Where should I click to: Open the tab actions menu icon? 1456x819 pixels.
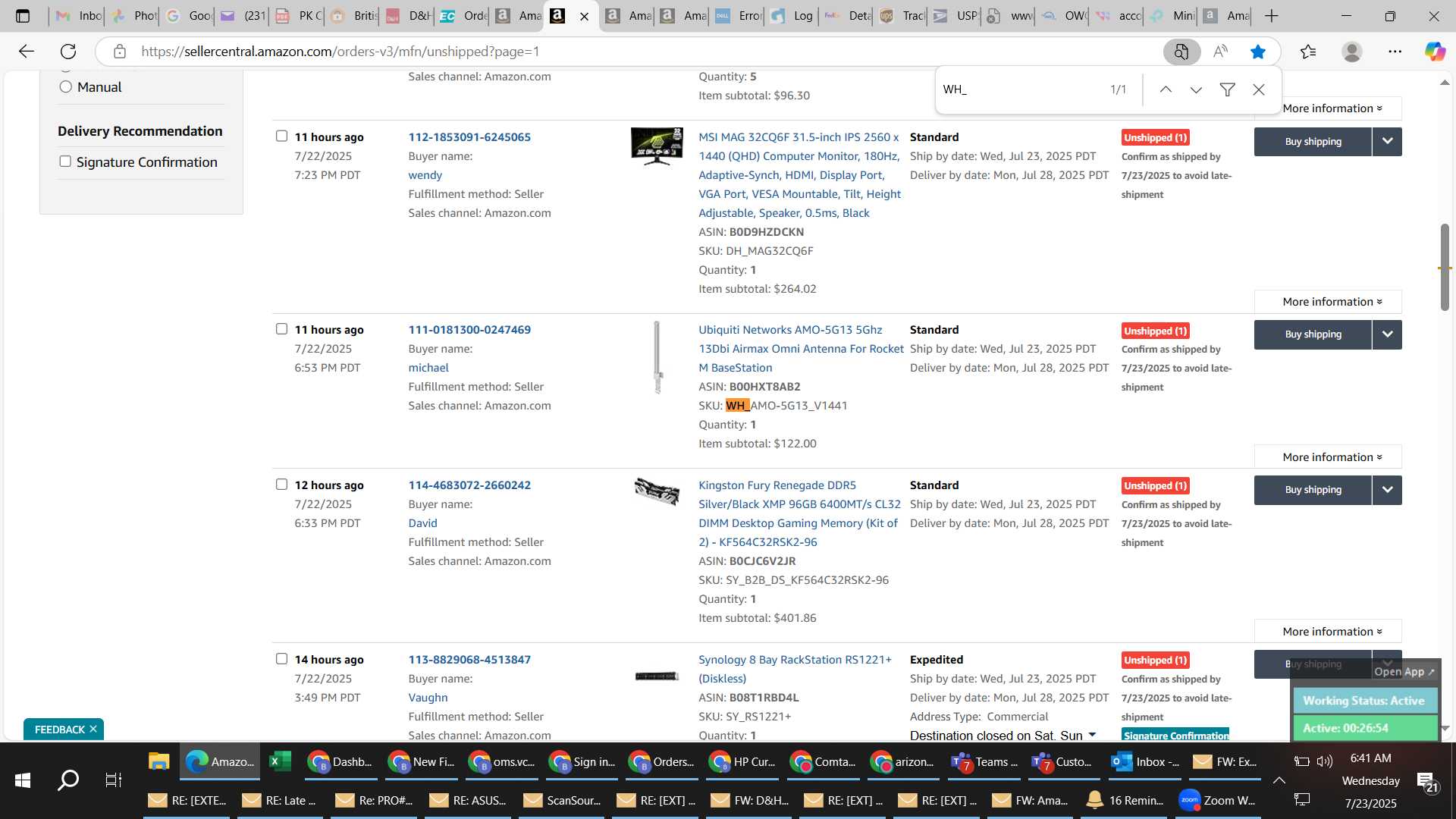(x=23, y=16)
